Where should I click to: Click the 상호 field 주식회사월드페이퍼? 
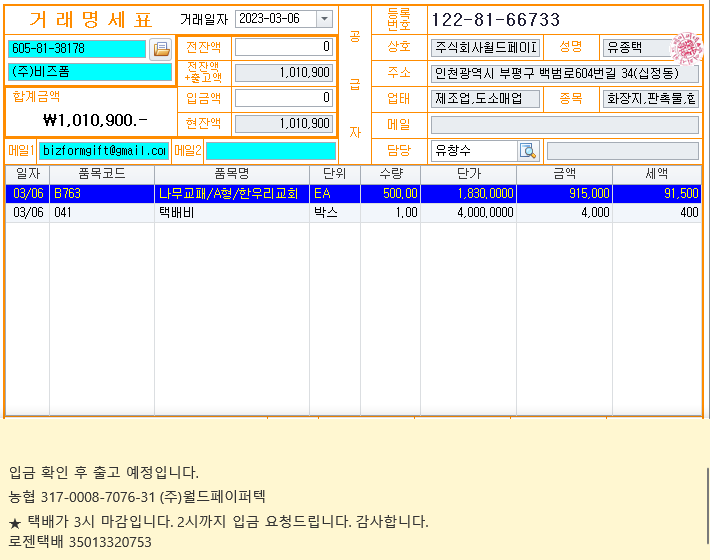(485, 47)
